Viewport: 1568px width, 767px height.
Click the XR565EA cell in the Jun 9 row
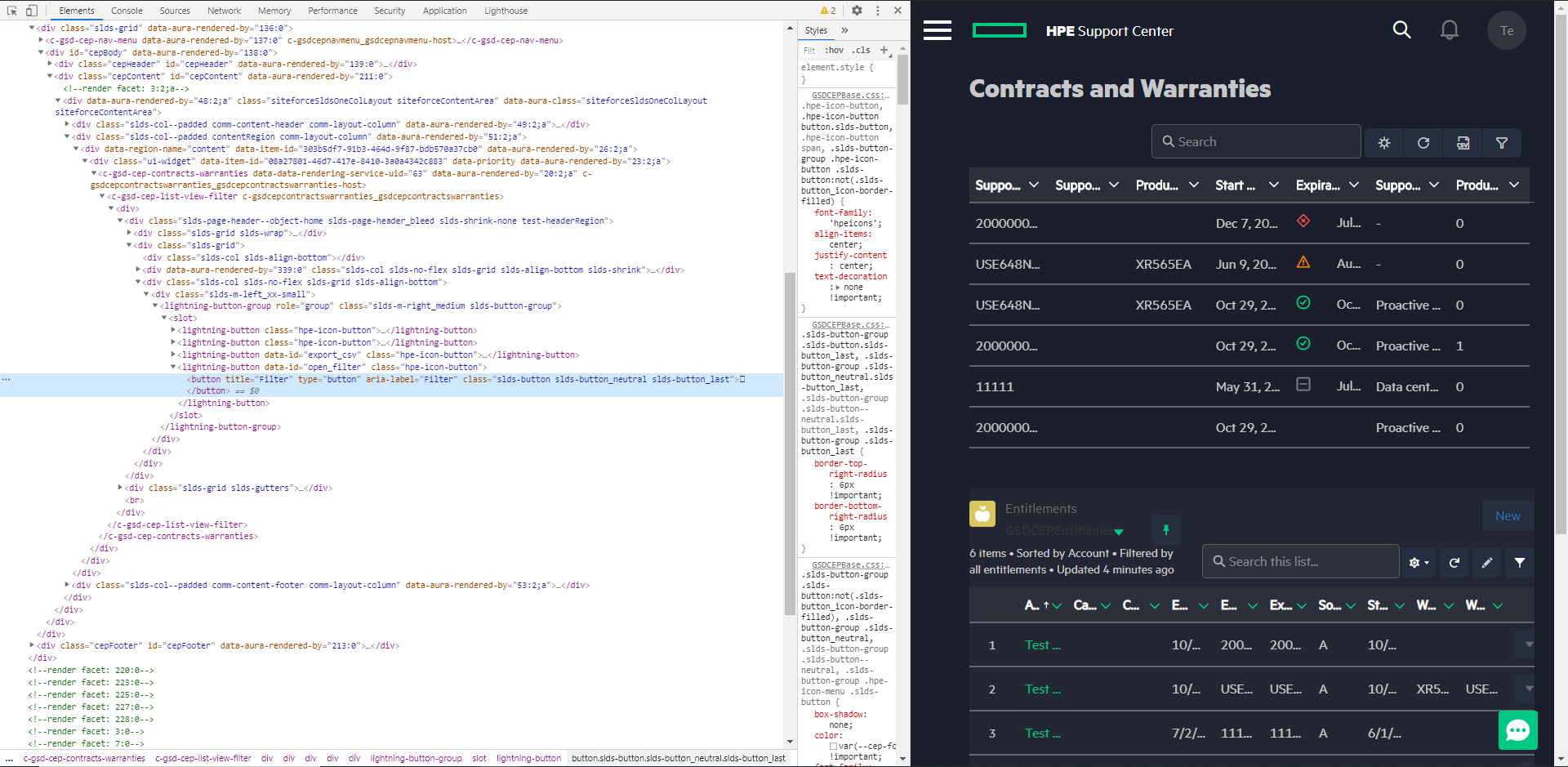(x=1163, y=264)
